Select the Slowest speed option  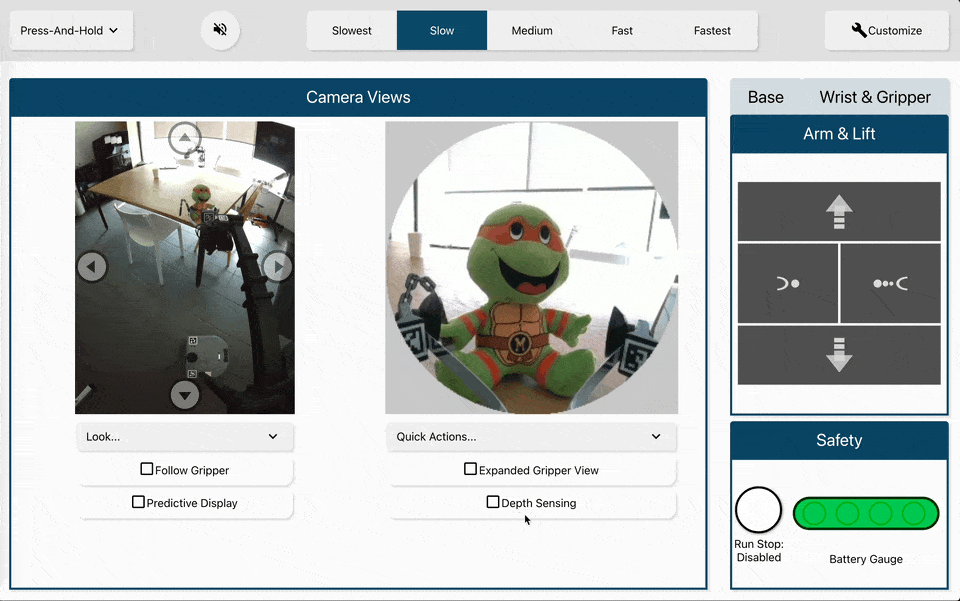(x=351, y=31)
